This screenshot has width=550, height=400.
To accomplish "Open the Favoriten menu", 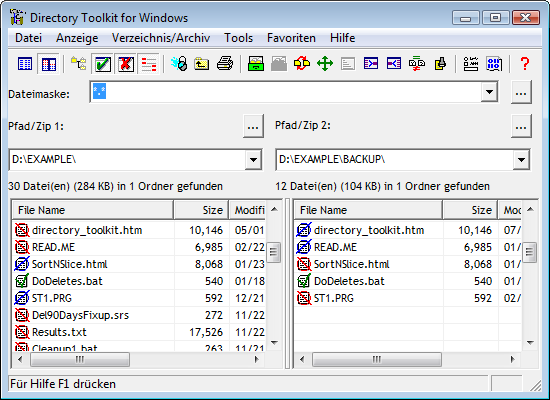I will (x=291, y=38).
